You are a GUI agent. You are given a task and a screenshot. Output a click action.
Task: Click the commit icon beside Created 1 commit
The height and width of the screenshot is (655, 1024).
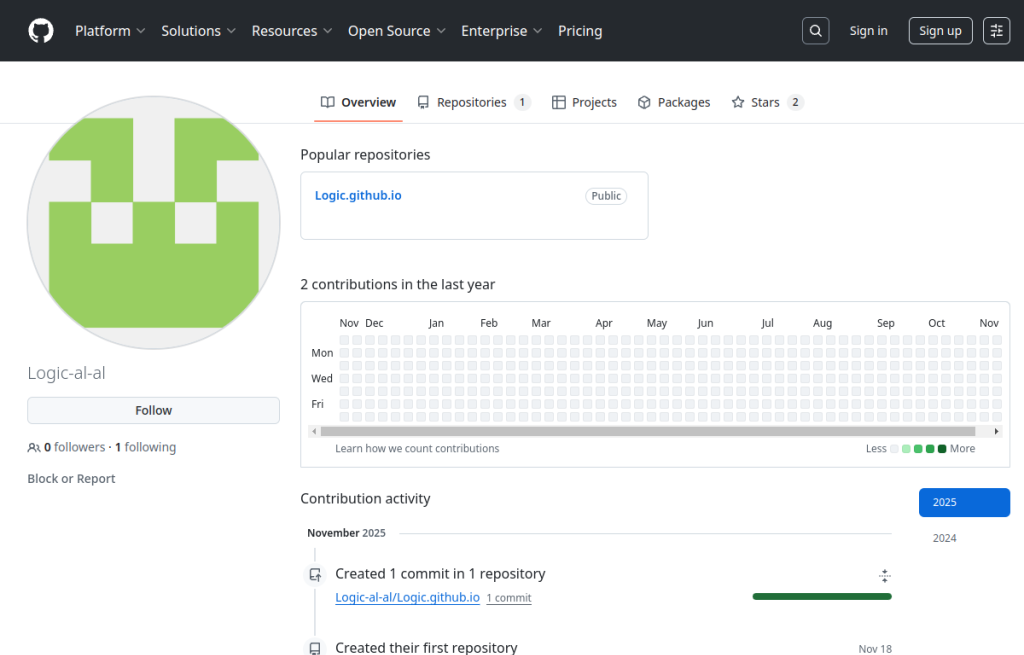(x=315, y=575)
